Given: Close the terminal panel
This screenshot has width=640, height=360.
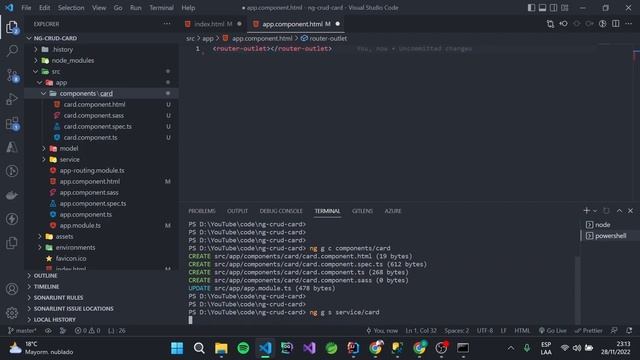Looking at the screenshot, I should coord(630,211).
